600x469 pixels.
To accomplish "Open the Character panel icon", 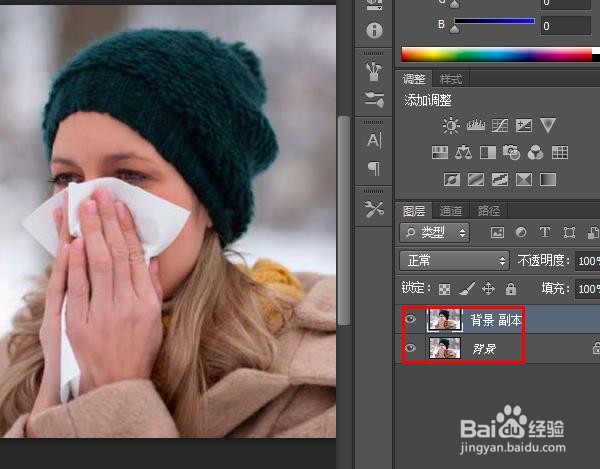I will 374,140.
